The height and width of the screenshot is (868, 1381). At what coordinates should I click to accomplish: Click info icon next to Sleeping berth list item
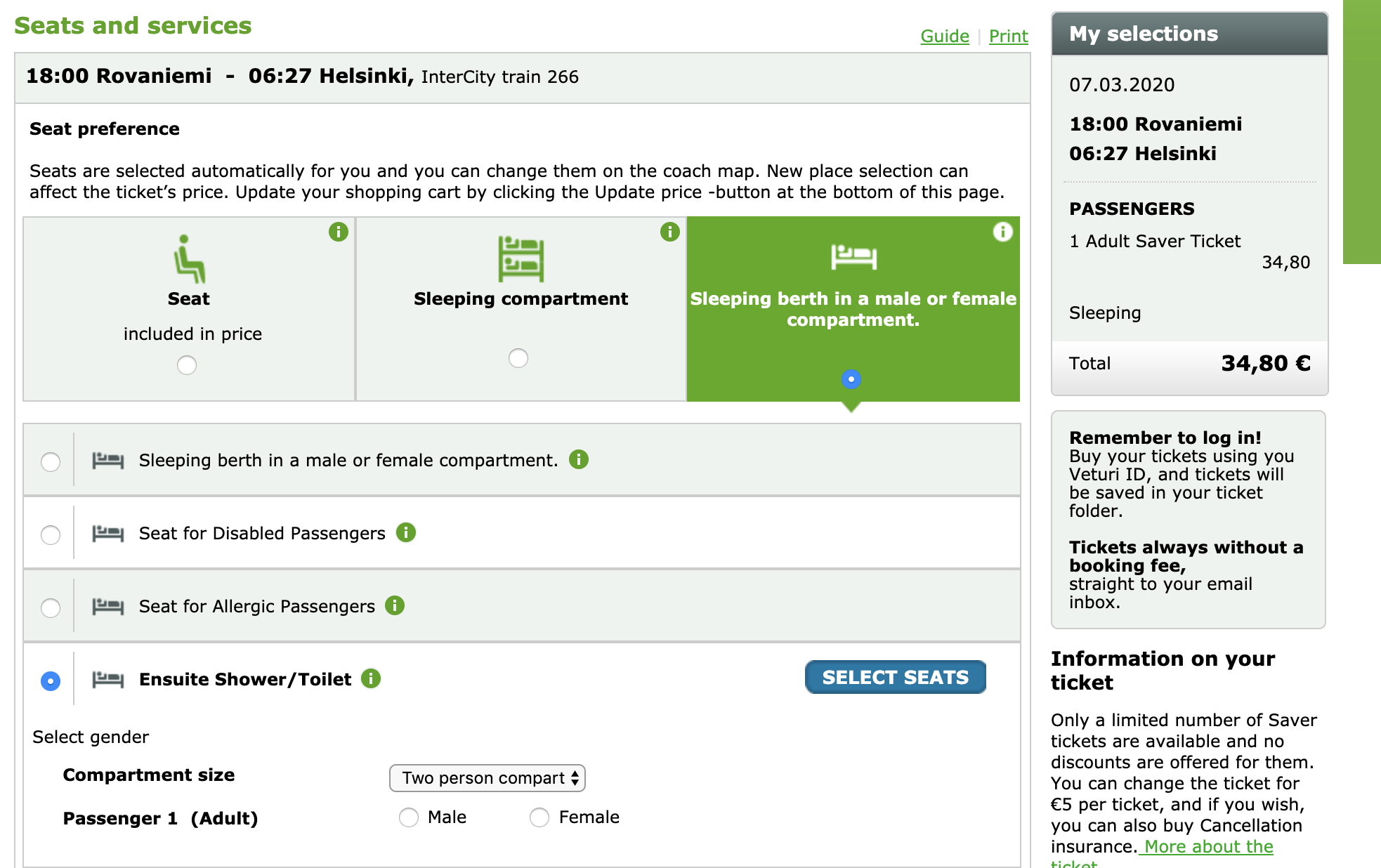click(x=581, y=460)
